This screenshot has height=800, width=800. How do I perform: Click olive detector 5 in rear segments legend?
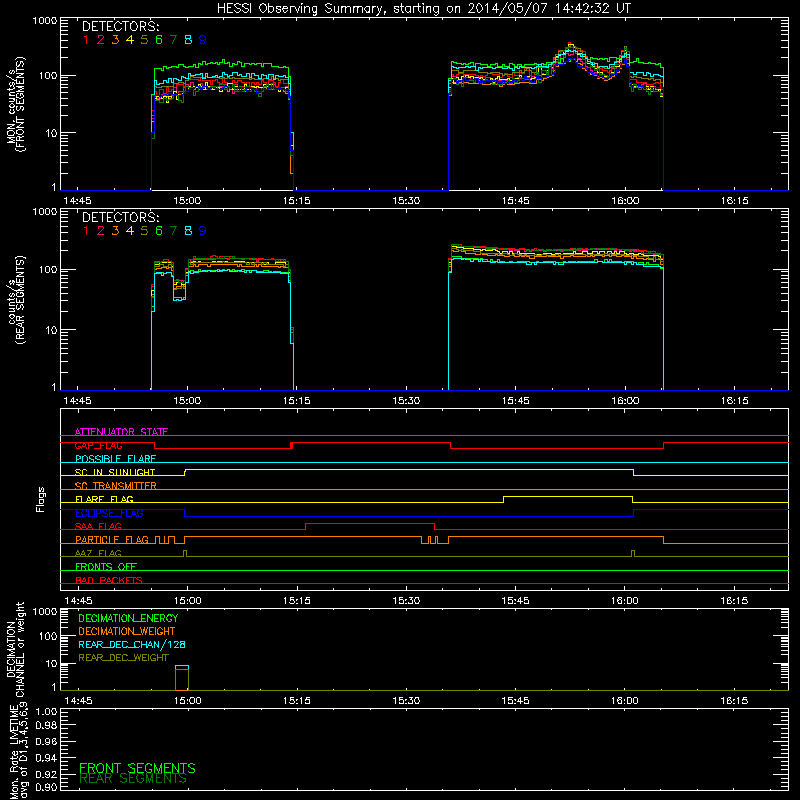click(144, 231)
